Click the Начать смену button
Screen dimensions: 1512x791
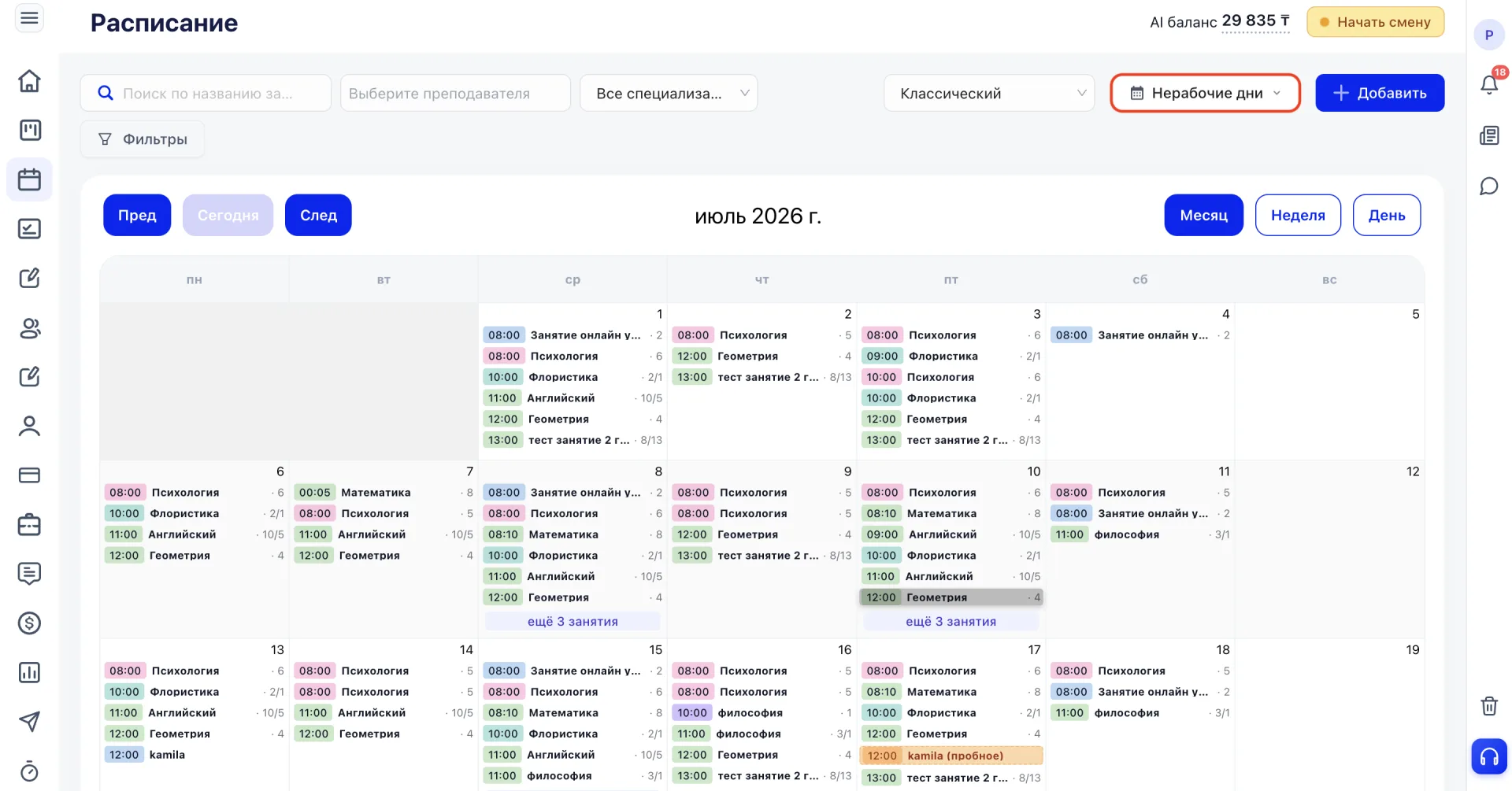pyautogui.click(x=1375, y=22)
